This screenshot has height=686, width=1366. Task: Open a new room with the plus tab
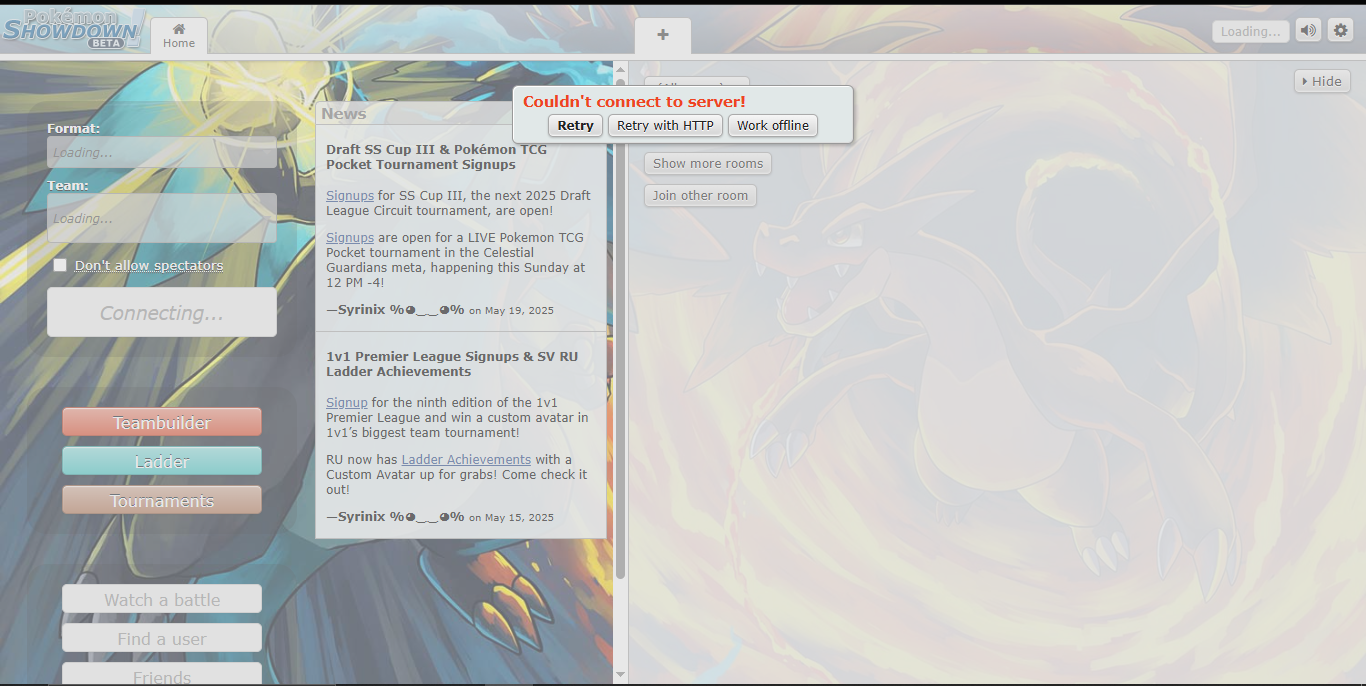662,35
